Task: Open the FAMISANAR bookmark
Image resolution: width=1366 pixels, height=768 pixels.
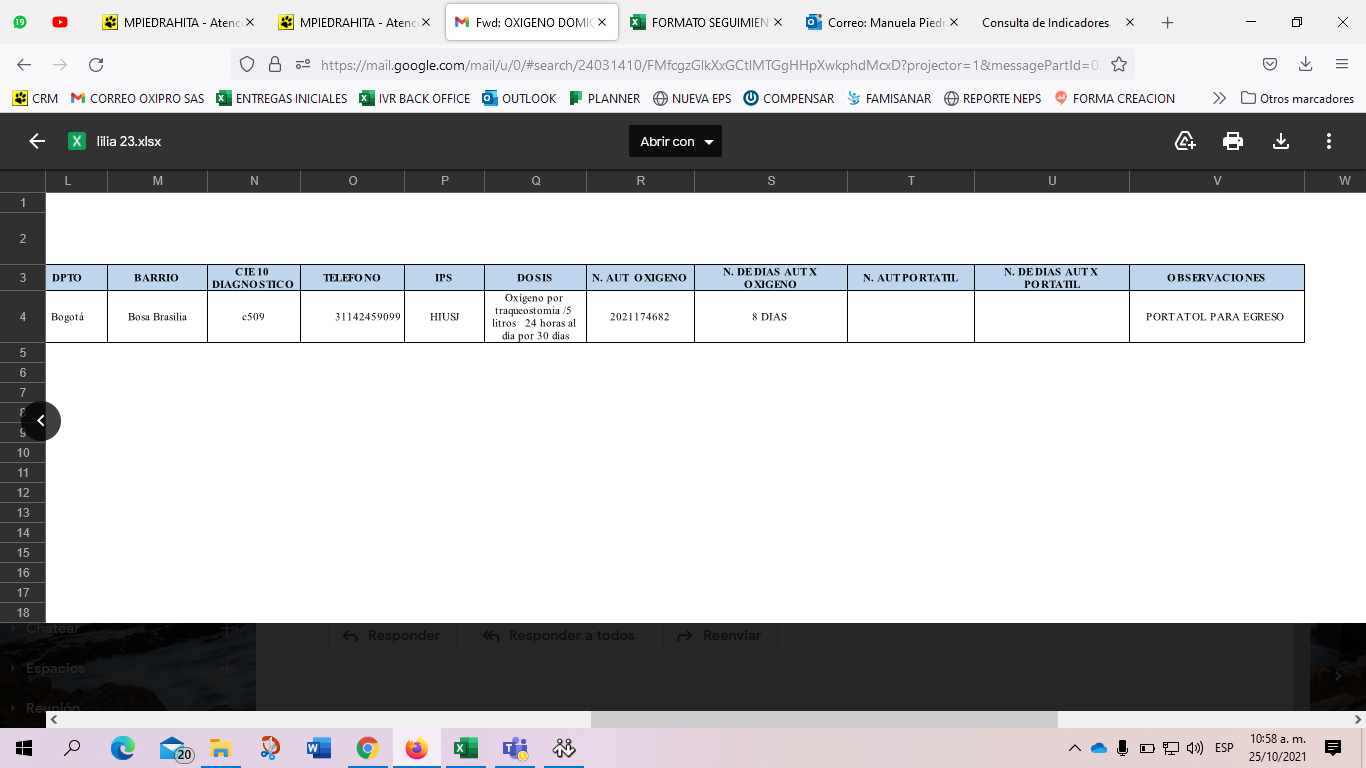Action: point(889,98)
